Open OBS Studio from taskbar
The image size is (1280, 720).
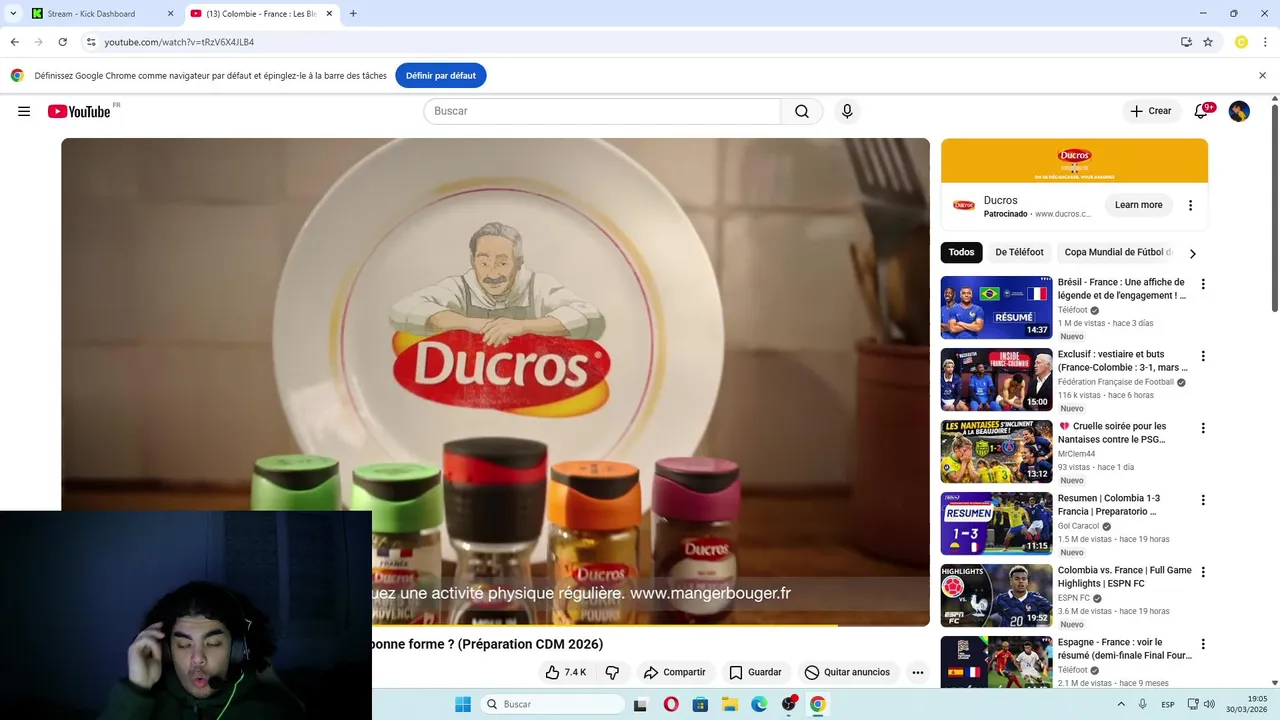click(789, 704)
